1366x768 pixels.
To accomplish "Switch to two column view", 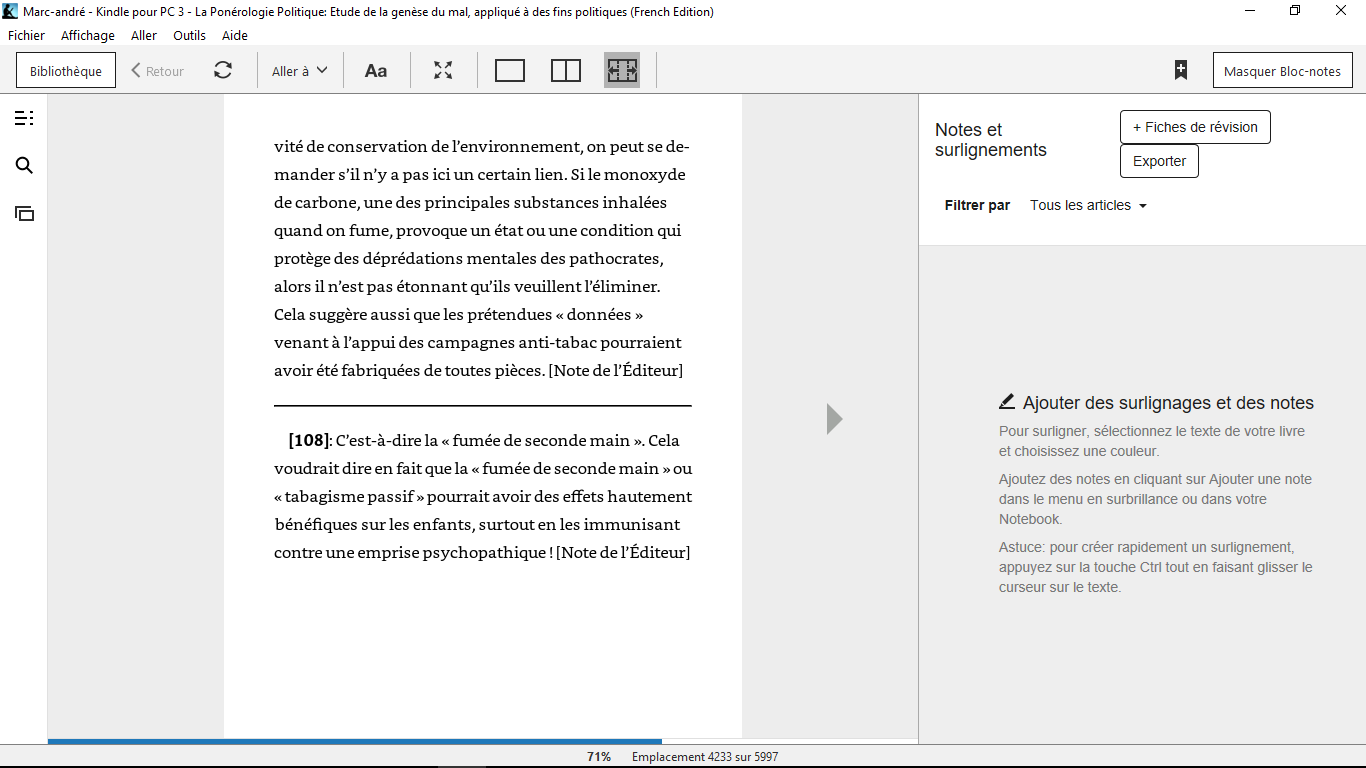I will [x=566, y=71].
